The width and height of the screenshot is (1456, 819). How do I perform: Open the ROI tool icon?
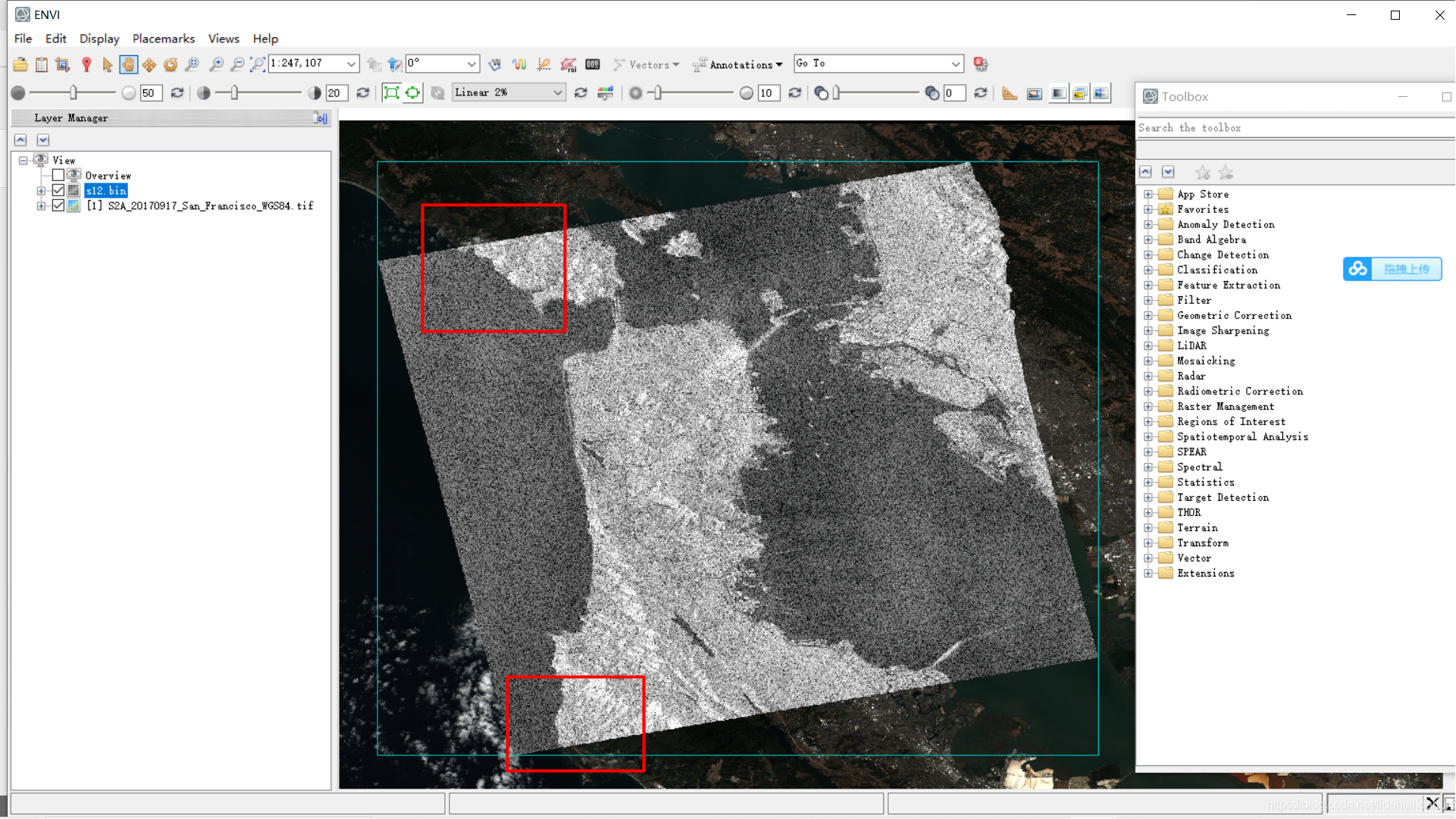(568, 64)
